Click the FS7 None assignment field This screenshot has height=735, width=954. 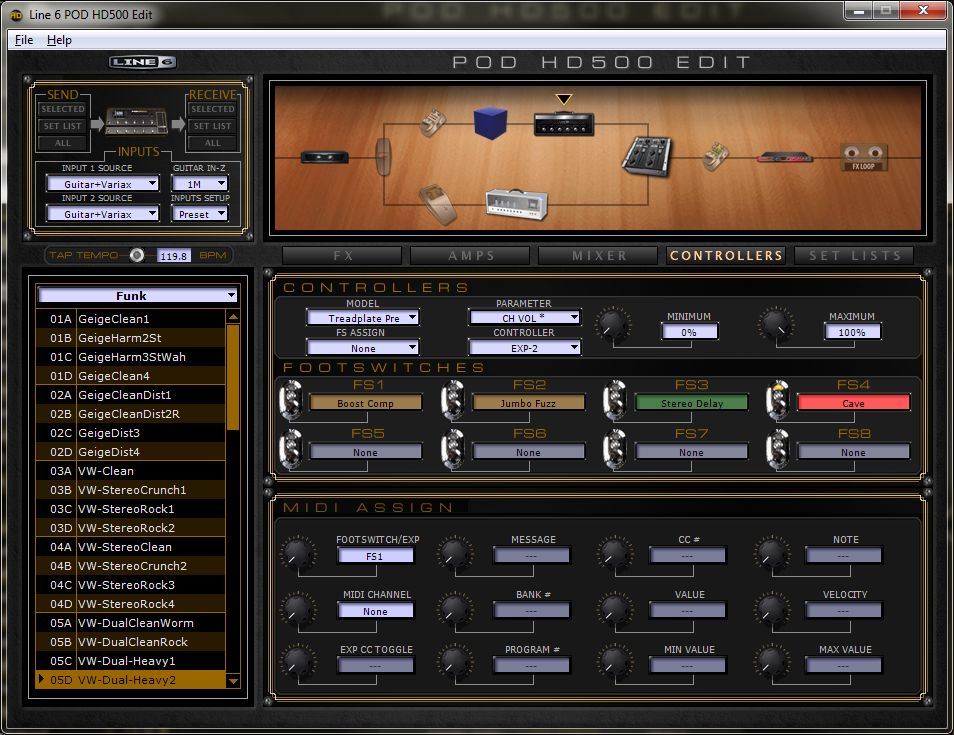692,452
